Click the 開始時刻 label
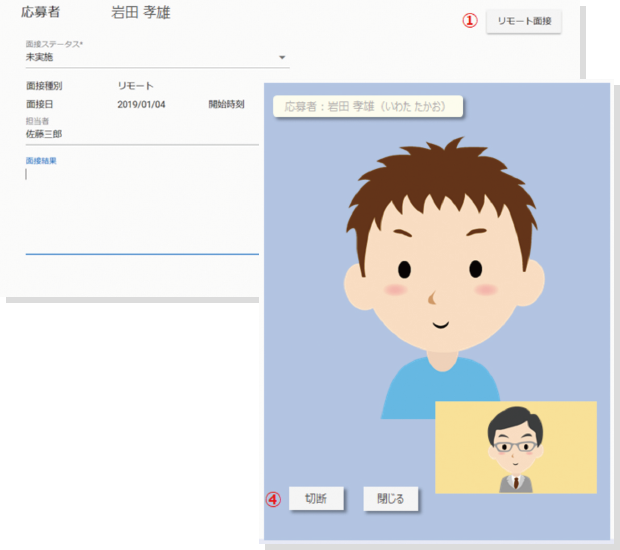The height and width of the screenshot is (550, 620). point(226,104)
